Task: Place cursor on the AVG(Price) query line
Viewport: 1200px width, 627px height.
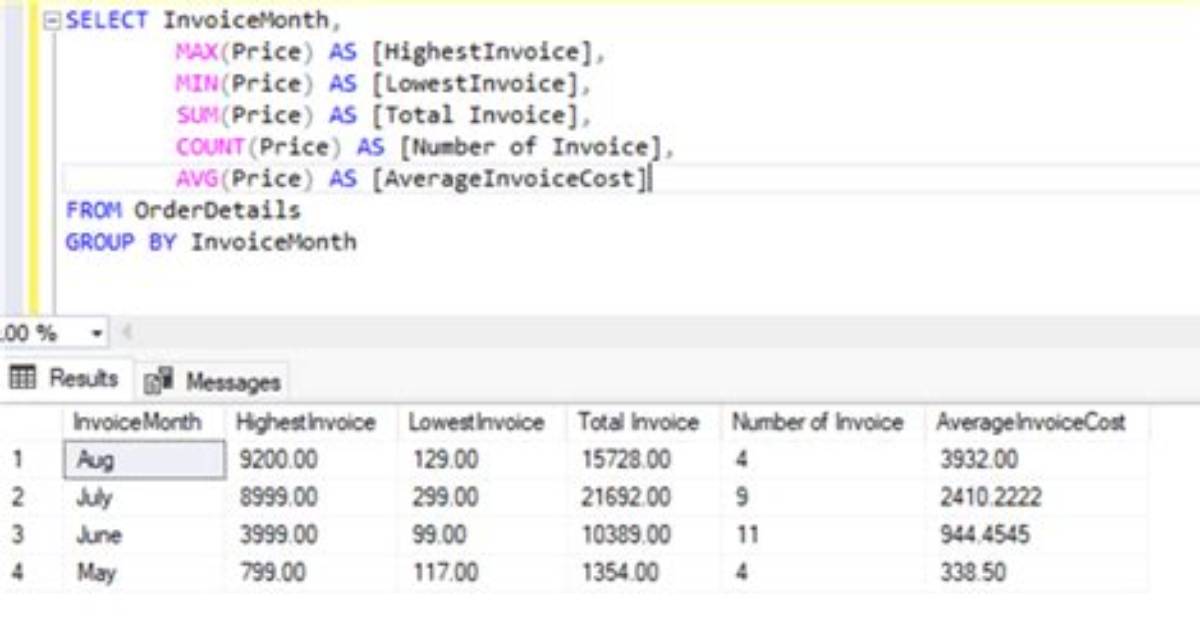Action: pyautogui.click(x=413, y=180)
